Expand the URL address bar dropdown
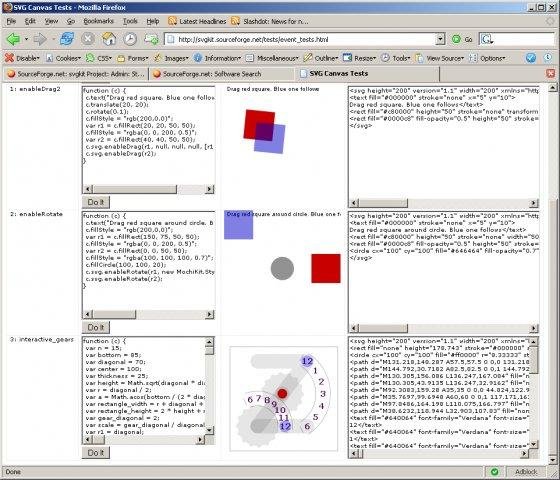The height and width of the screenshot is (480, 560). (440, 39)
